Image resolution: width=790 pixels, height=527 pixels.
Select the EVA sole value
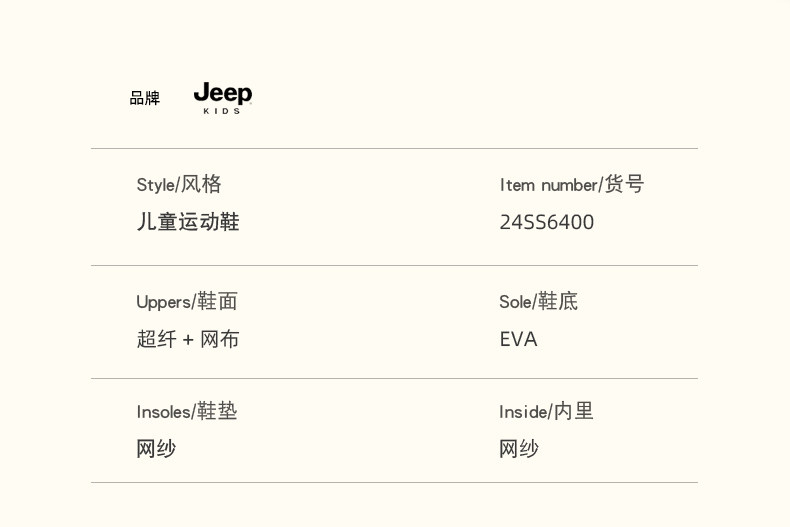tap(518, 339)
